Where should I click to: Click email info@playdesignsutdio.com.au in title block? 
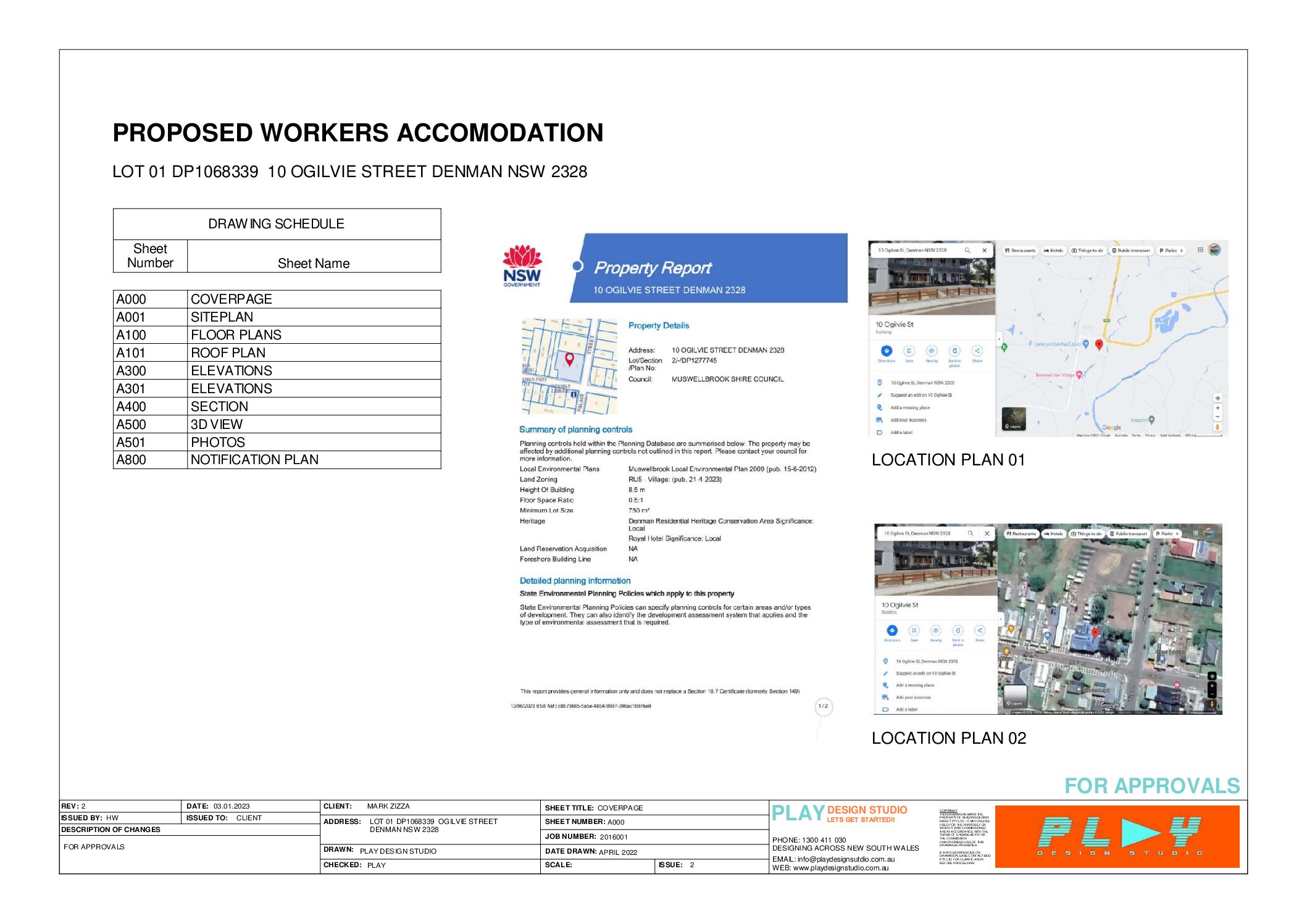845,859
